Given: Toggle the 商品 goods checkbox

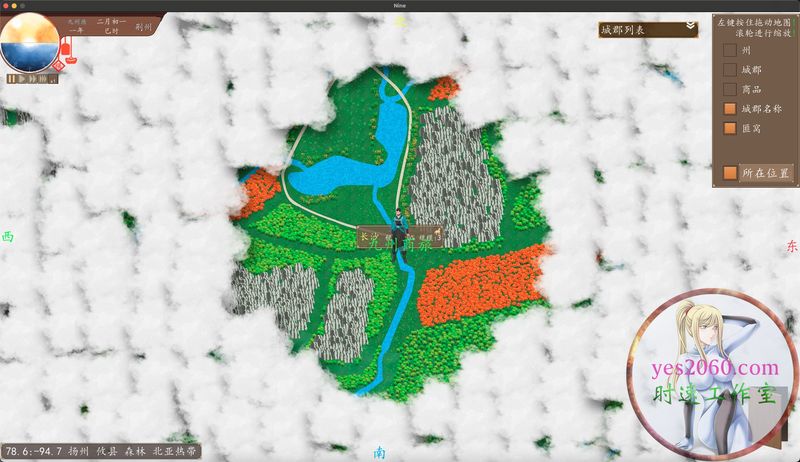Looking at the screenshot, I should click(730, 89).
